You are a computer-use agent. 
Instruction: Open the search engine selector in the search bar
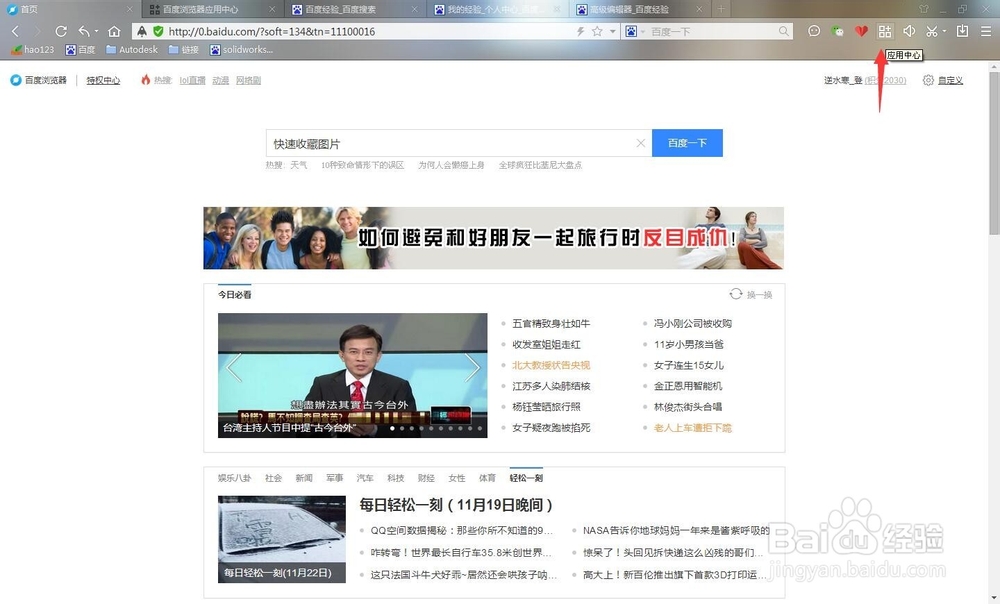pos(632,31)
